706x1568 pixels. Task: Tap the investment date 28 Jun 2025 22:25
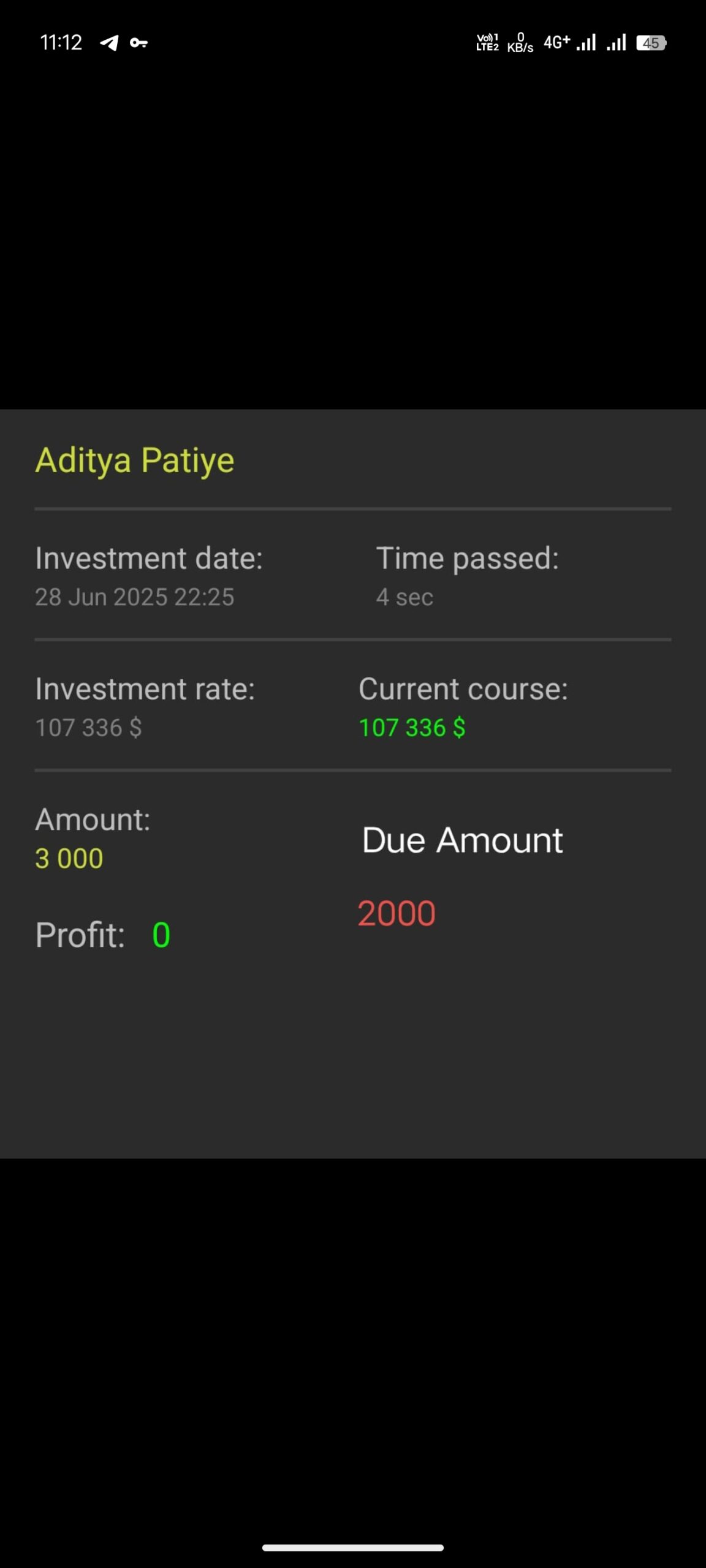[135, 597]
